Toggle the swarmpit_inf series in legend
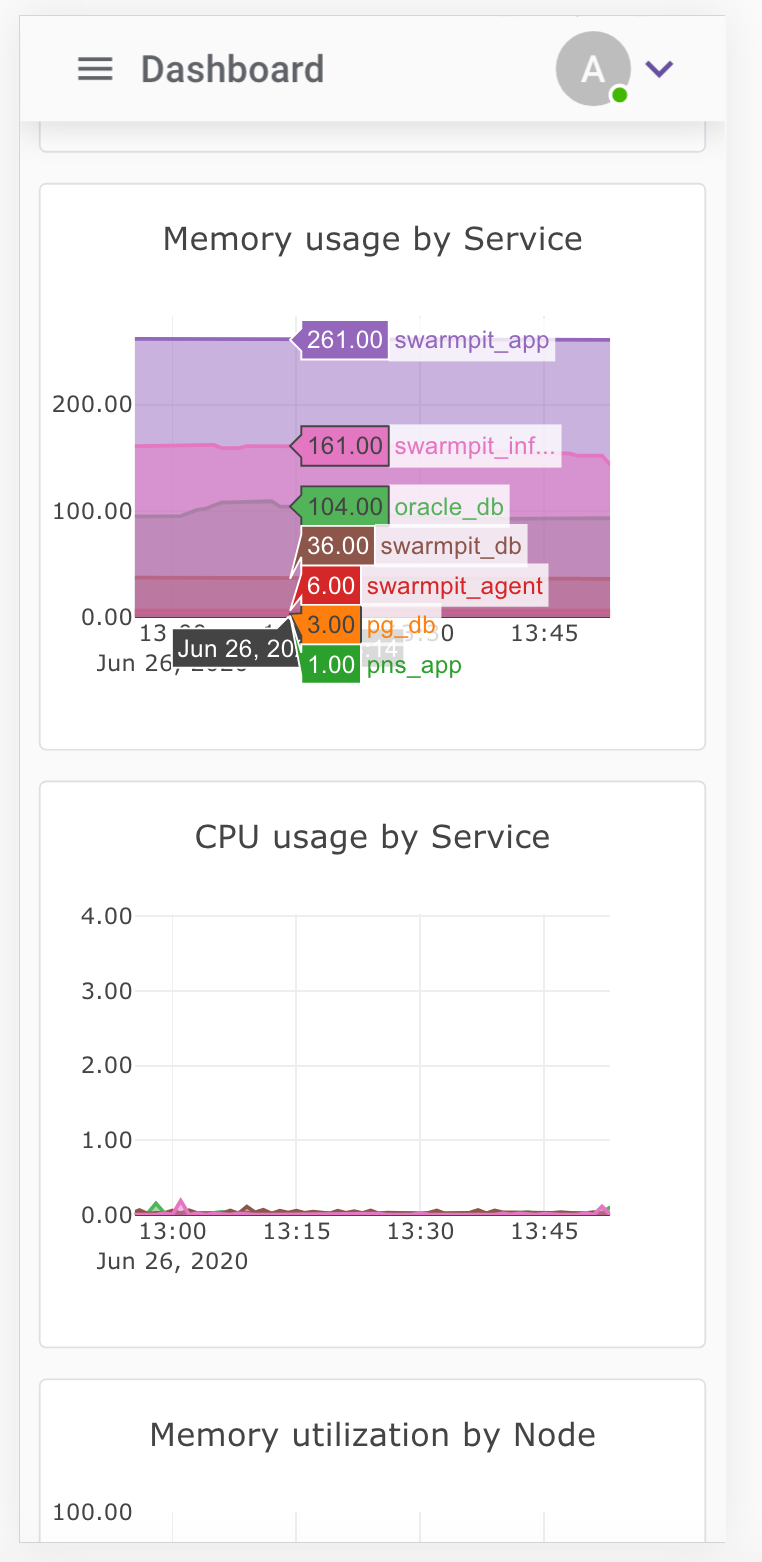 (x=476, y=446)
